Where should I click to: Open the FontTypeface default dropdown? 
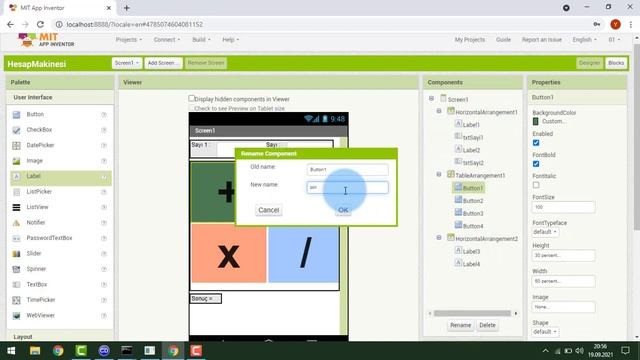[544, 232]
